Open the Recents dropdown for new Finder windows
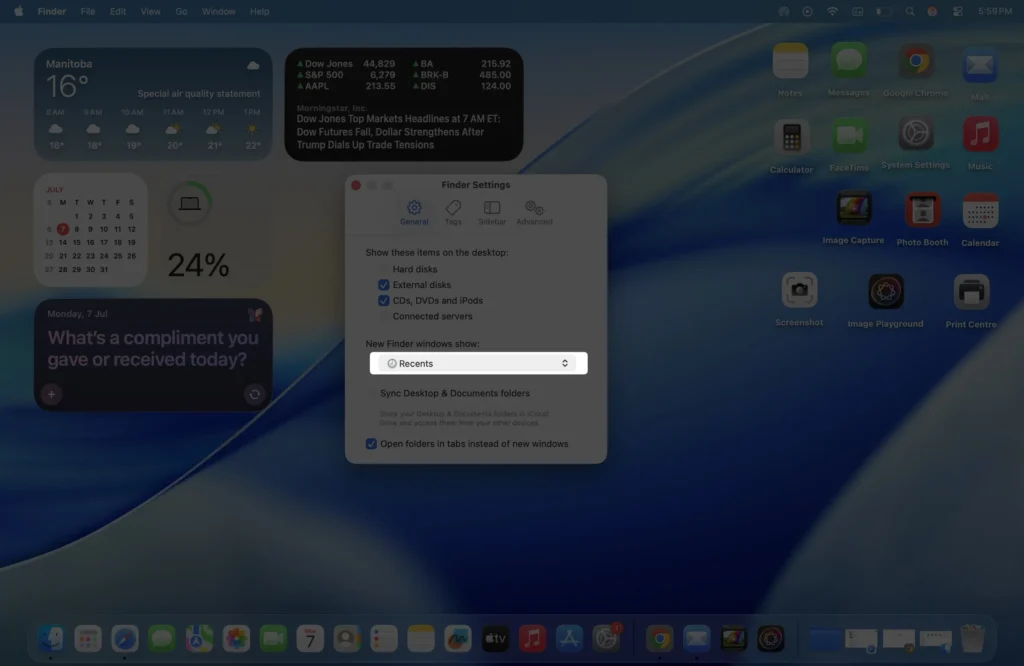Image resolution: width=1024 pixels, height=666 pixels. [477, 363]
